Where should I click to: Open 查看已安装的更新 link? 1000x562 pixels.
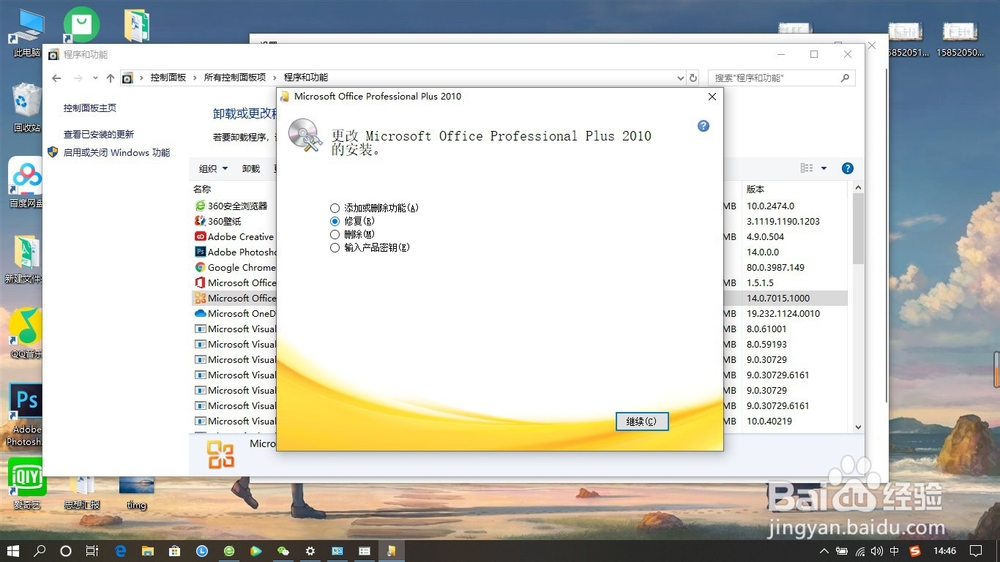point(99,134)
